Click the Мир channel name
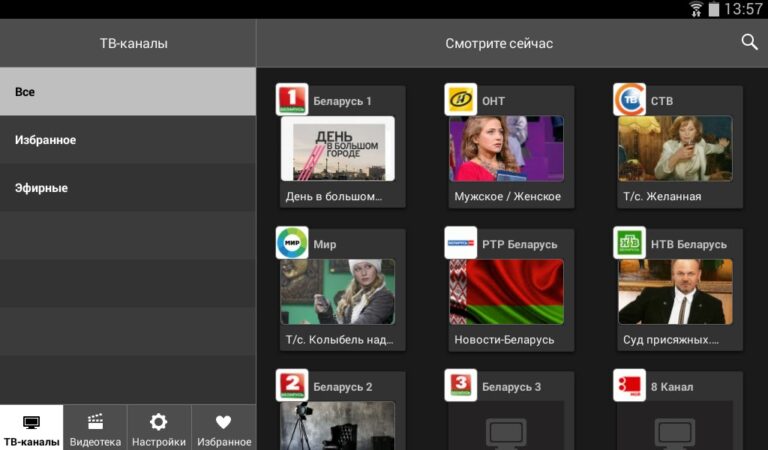The height and width of the screenshot is (450, 768). (x=325, y=244)
